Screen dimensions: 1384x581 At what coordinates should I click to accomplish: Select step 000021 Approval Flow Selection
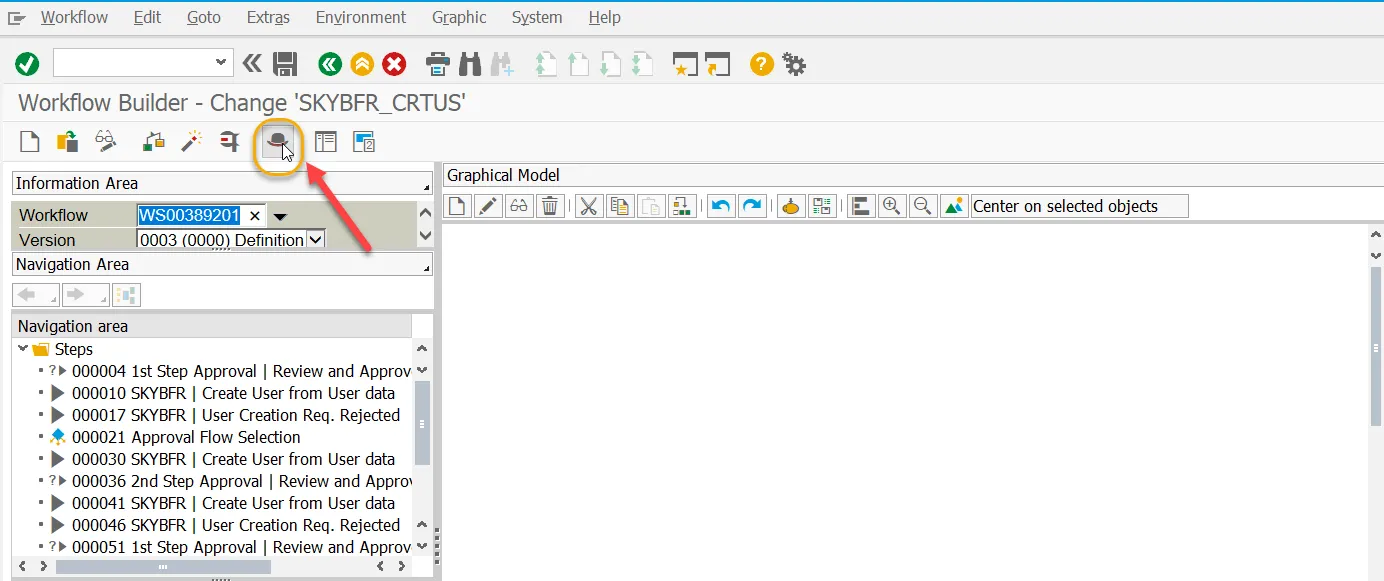pyautogui.click(x=186, y=437)
